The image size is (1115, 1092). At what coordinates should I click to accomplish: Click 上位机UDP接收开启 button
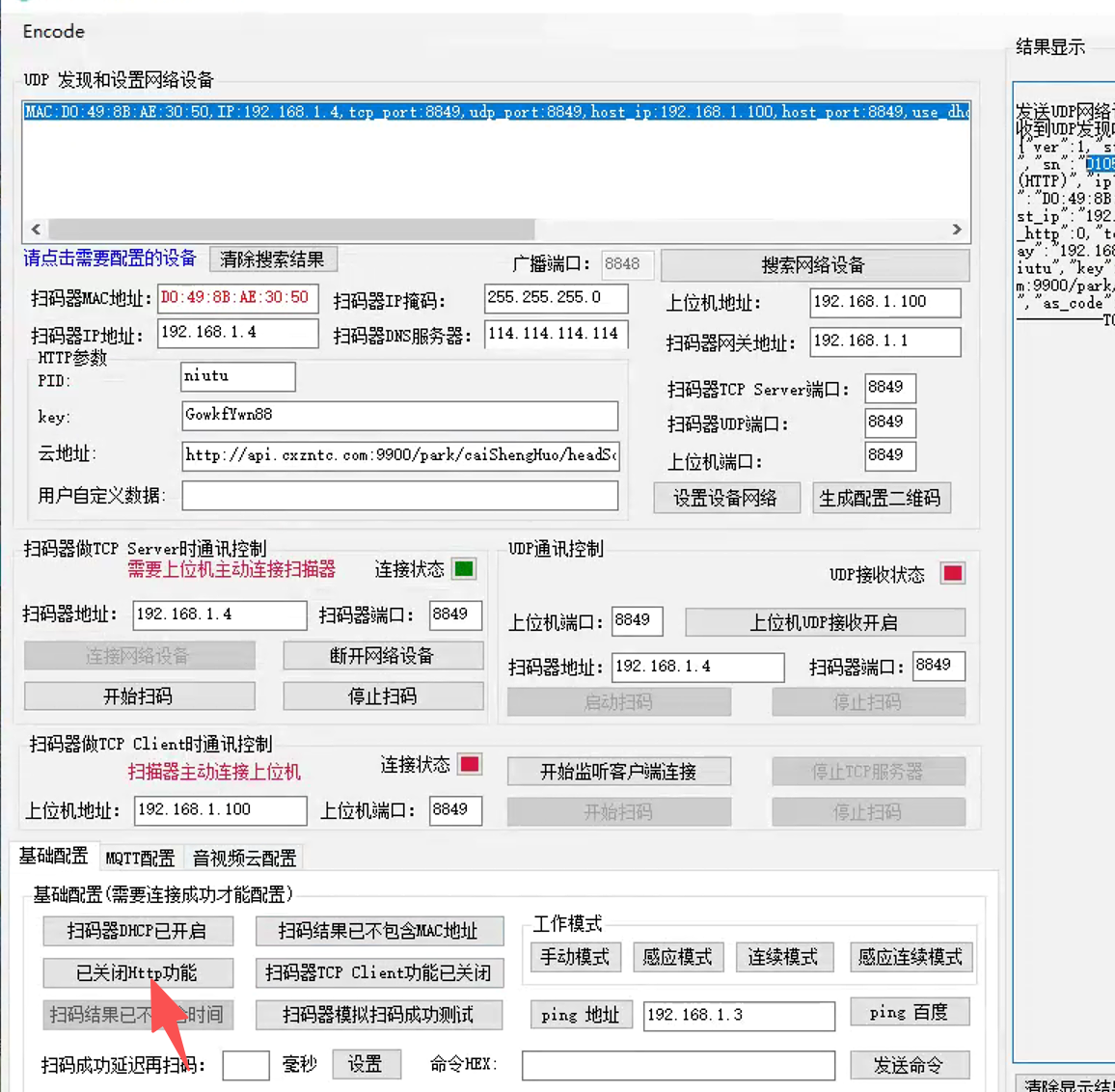[825, 622]
